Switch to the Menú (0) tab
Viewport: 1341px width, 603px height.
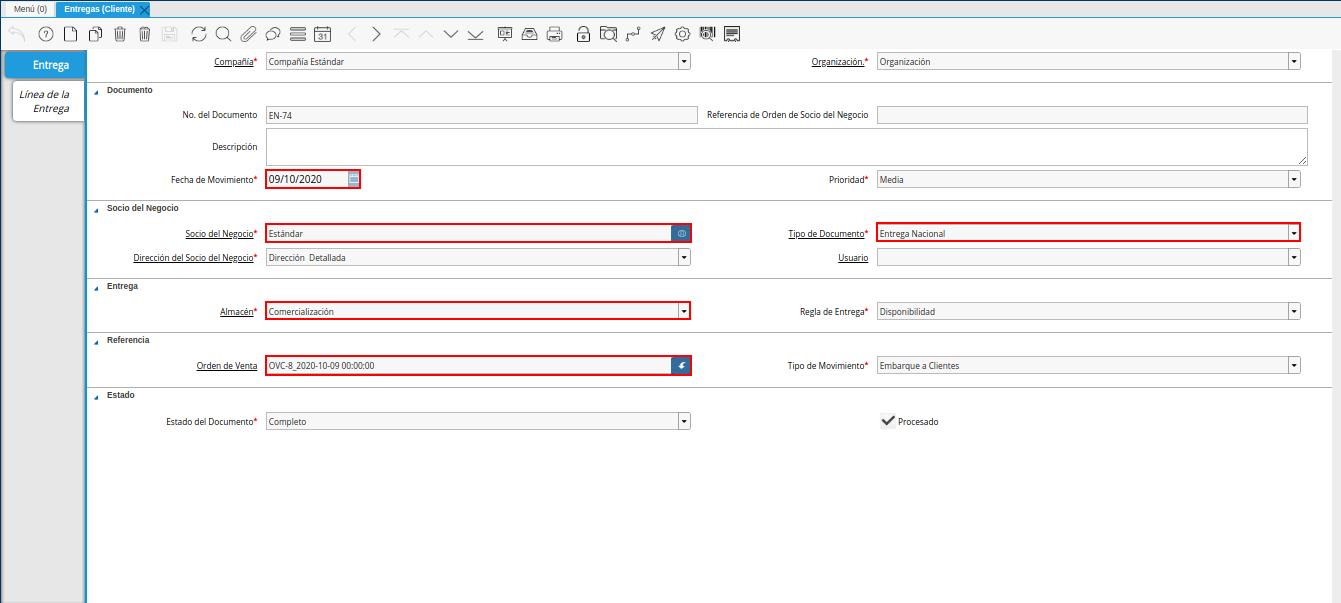tap(30, 9)
